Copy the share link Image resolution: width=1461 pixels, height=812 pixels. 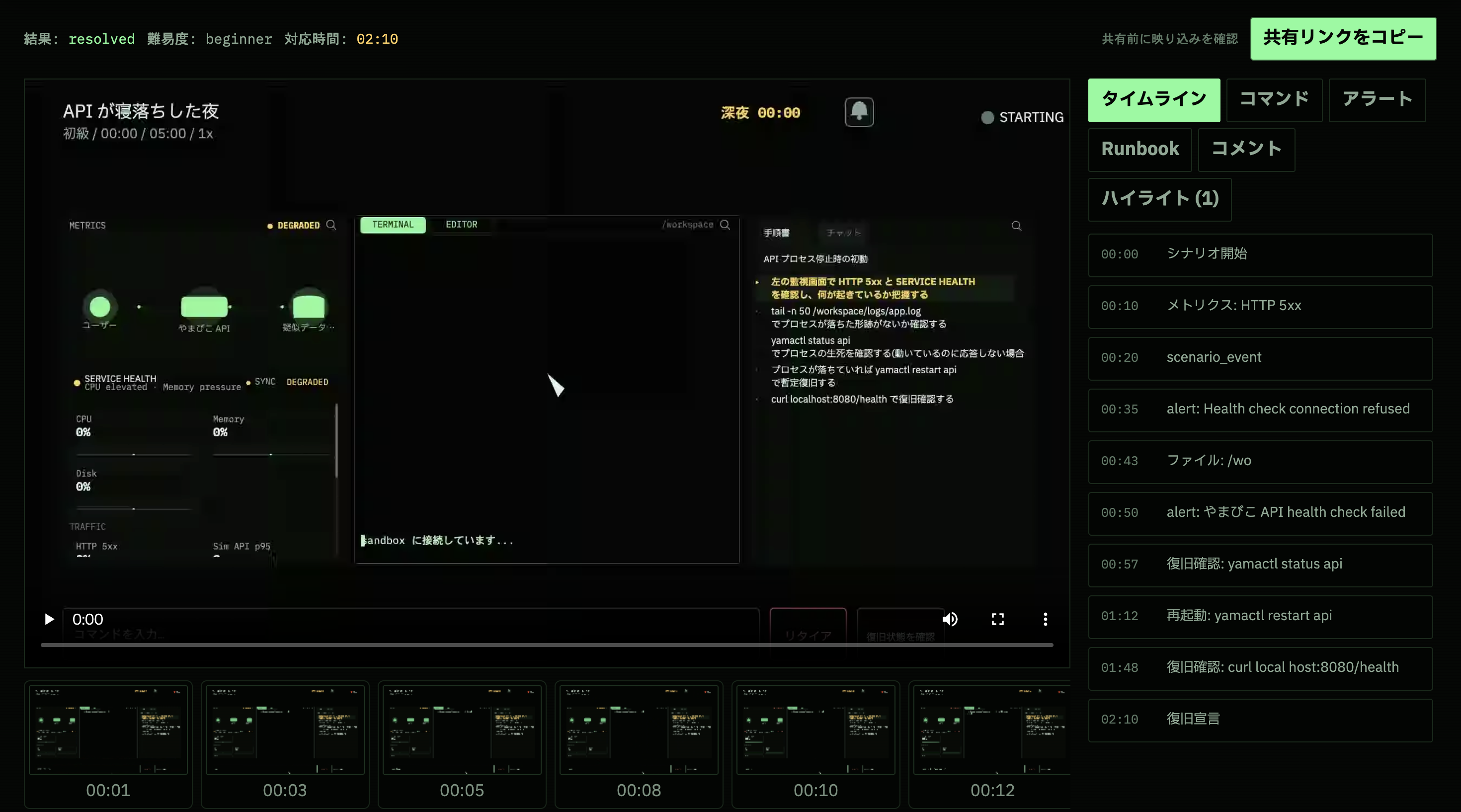pos(1343,38)
